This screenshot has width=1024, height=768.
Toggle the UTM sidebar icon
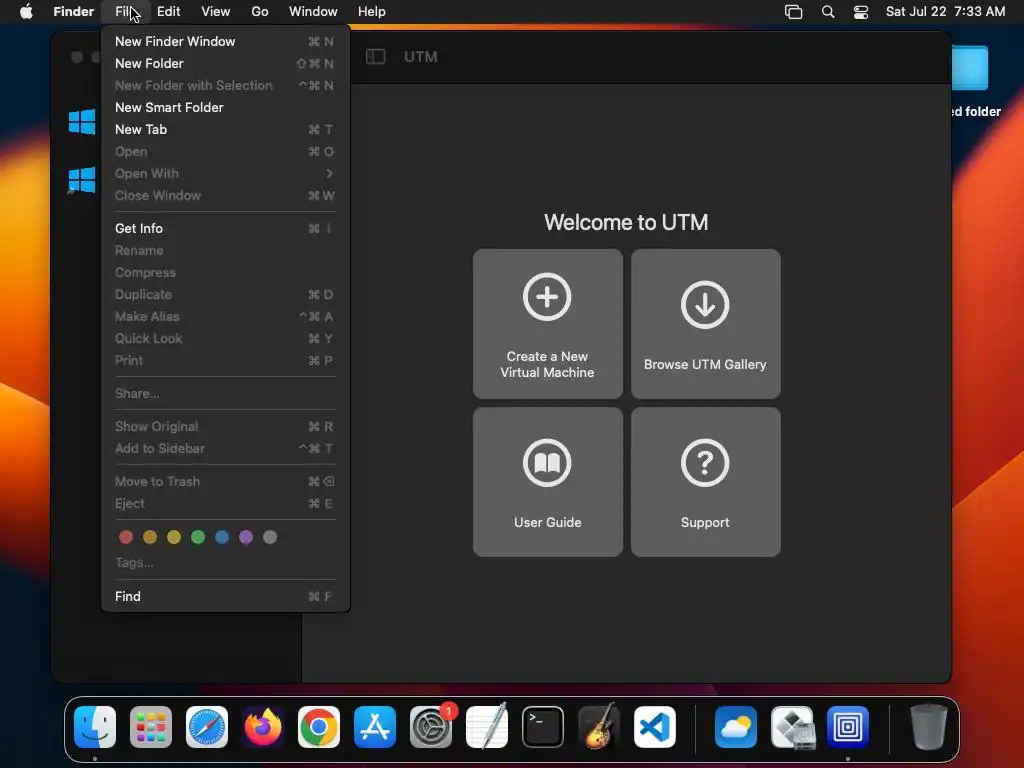[376, 57]
